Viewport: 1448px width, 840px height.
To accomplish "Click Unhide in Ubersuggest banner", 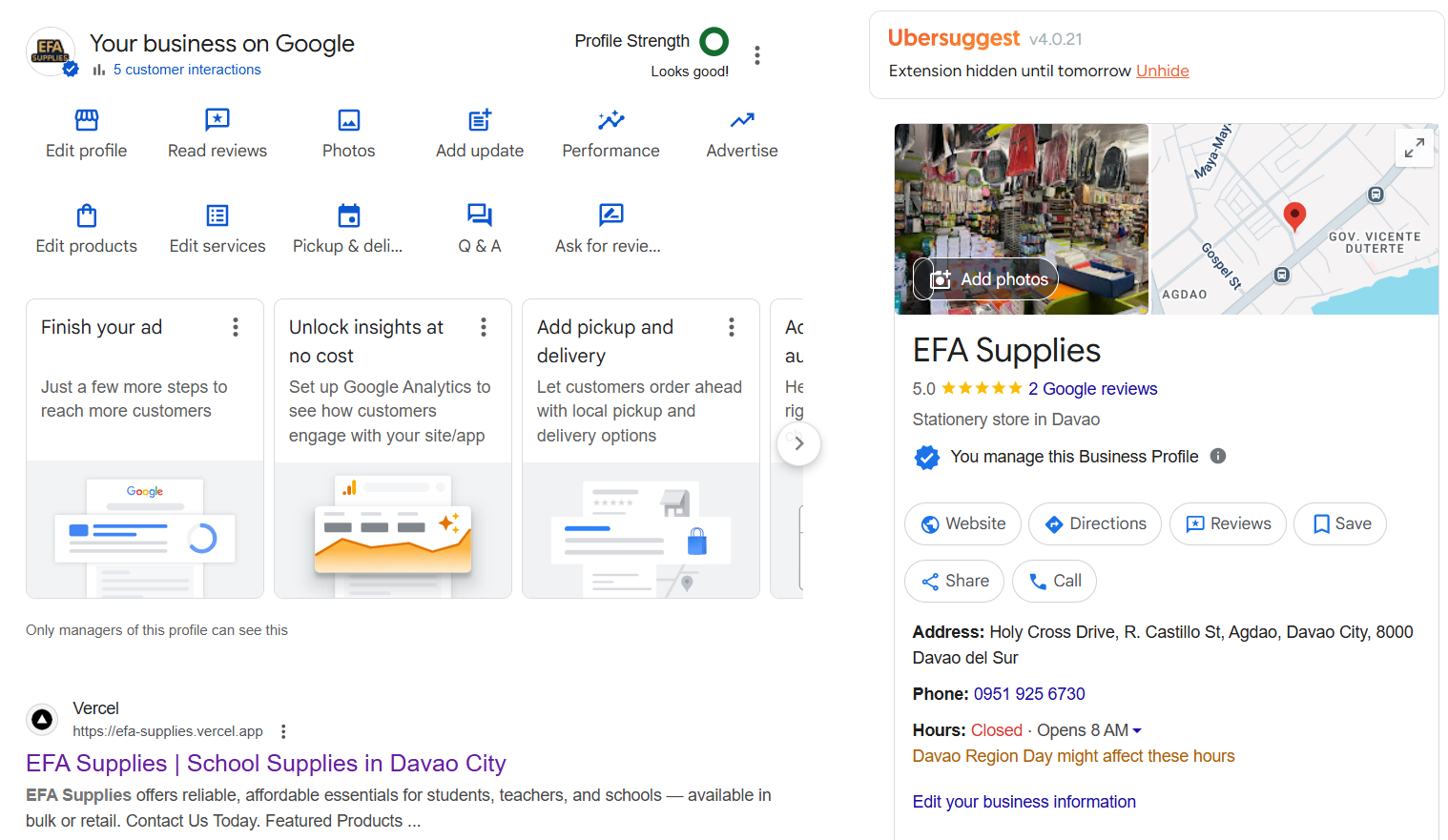I will [1162, 71].
